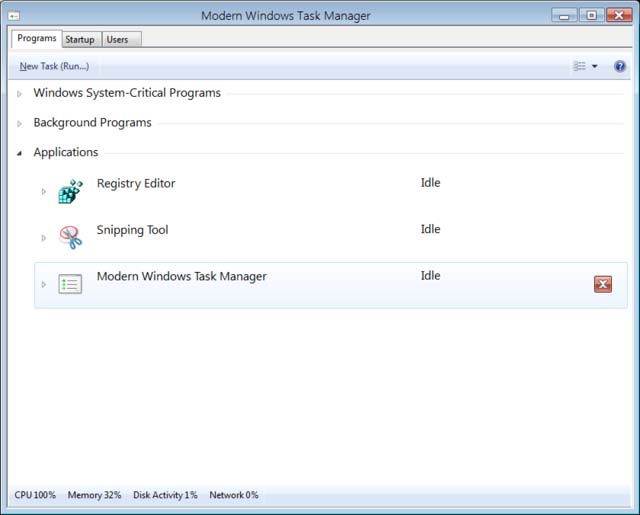Select the Snipping Tool row label
The image size is (640, 515).
[x=132, y=230]
